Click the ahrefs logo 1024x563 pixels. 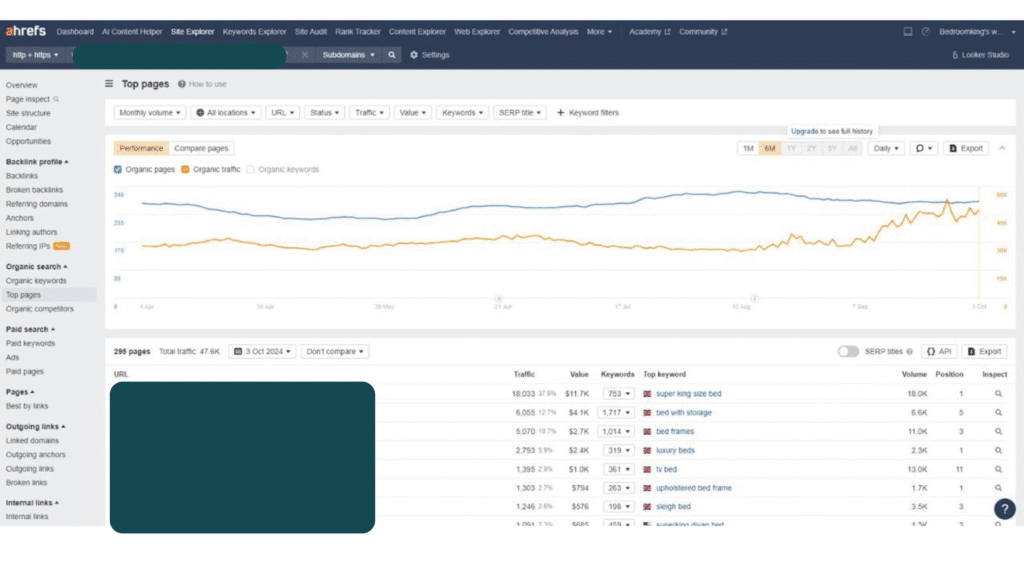[27, 32]
